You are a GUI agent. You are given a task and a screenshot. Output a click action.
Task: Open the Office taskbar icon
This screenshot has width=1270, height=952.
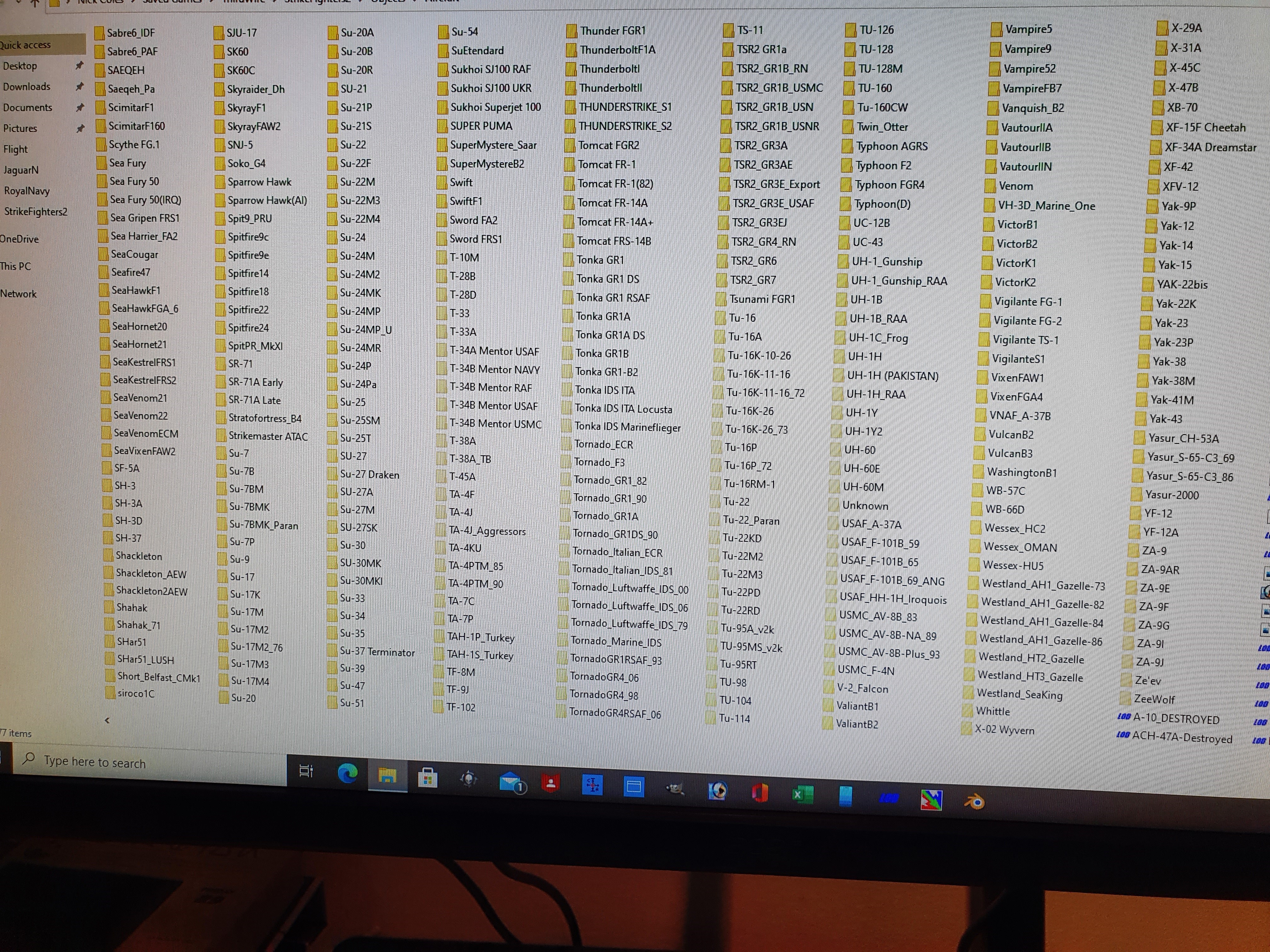pyautogui.click(x=760, y=793)
